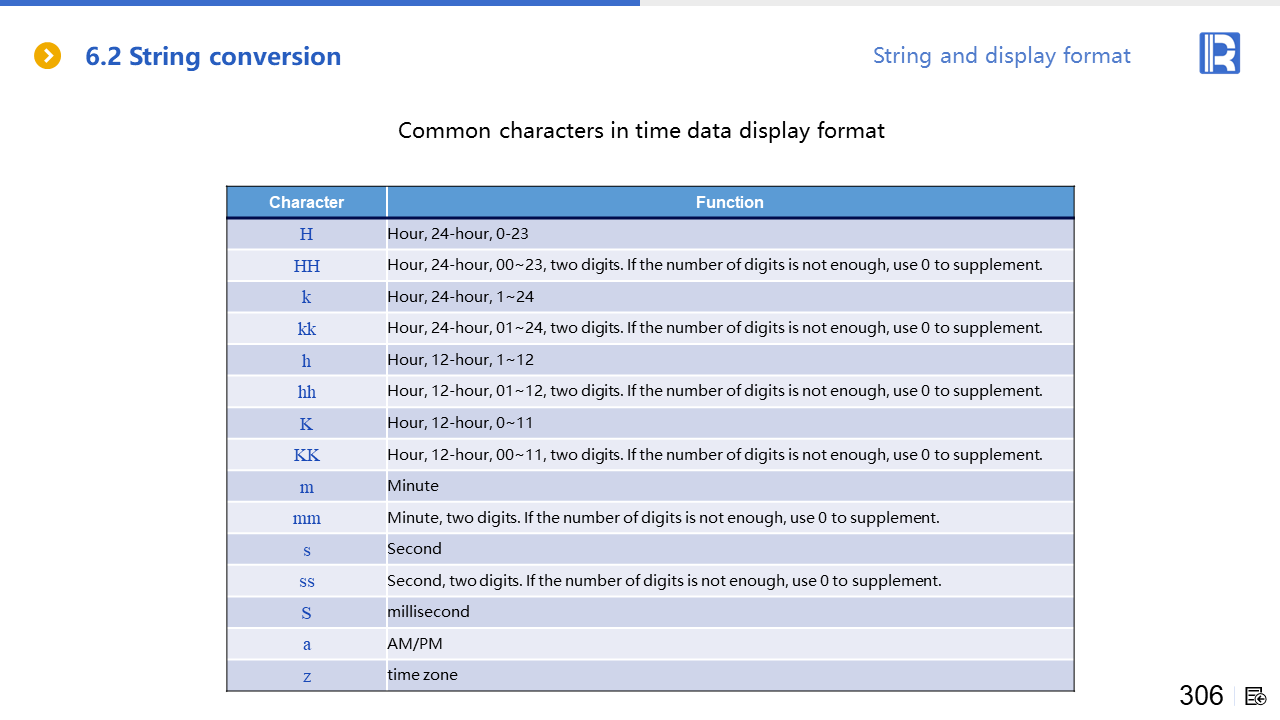The height and width of the screenshot is (720, 1280).
Task: Click the 'ss' character cell
Action: coord(306,581)
